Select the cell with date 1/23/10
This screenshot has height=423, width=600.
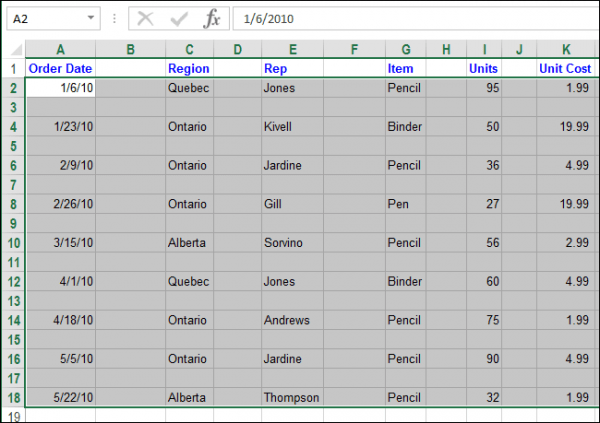click(60, 126)
